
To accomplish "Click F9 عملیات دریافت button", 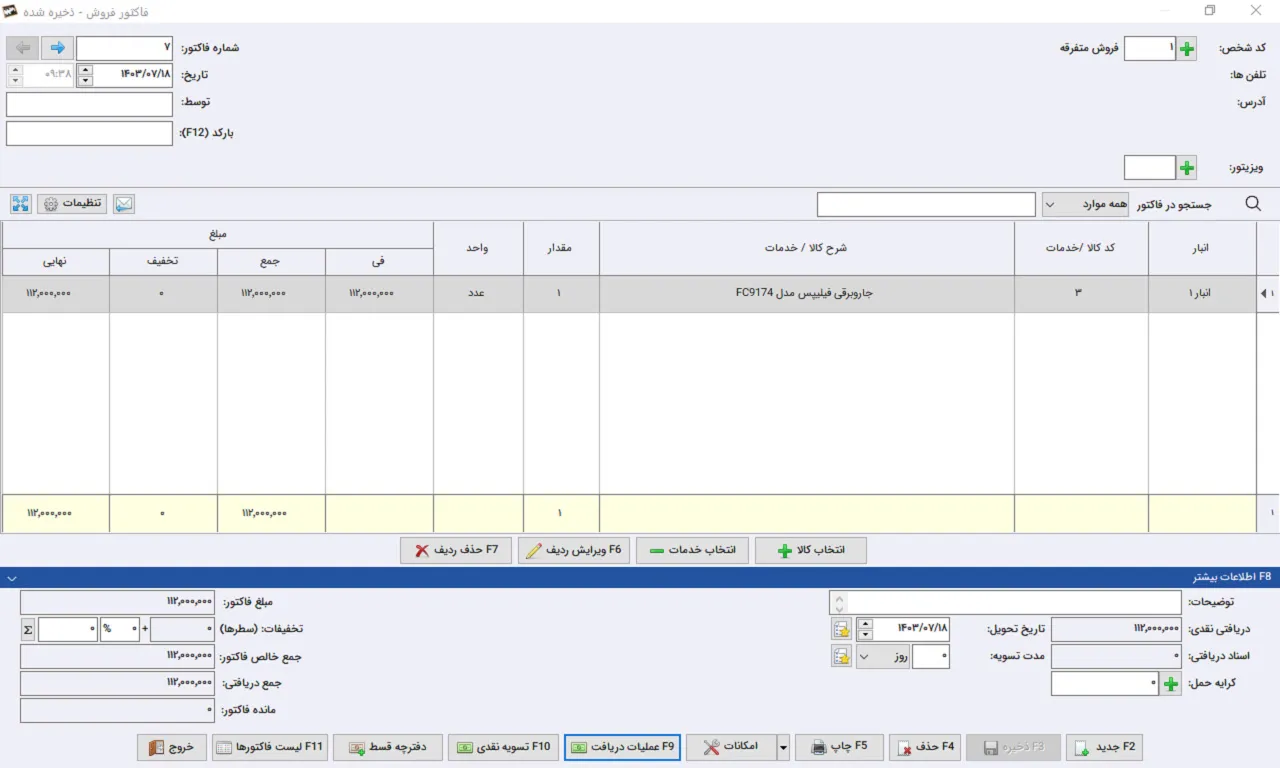I will [622, 747].
